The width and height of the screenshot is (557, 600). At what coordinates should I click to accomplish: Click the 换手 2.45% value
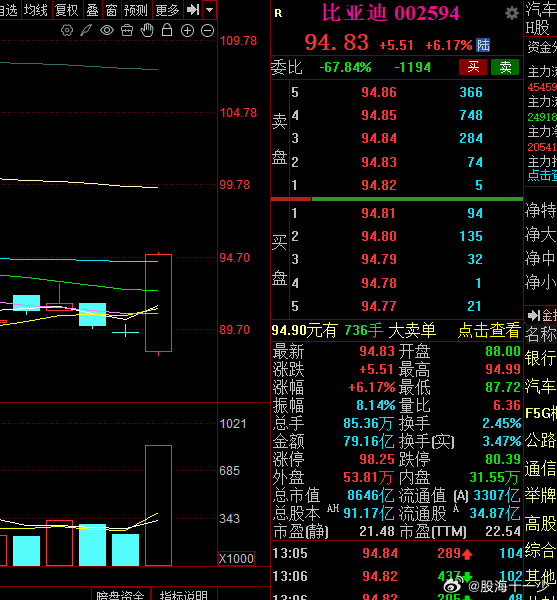502,423
